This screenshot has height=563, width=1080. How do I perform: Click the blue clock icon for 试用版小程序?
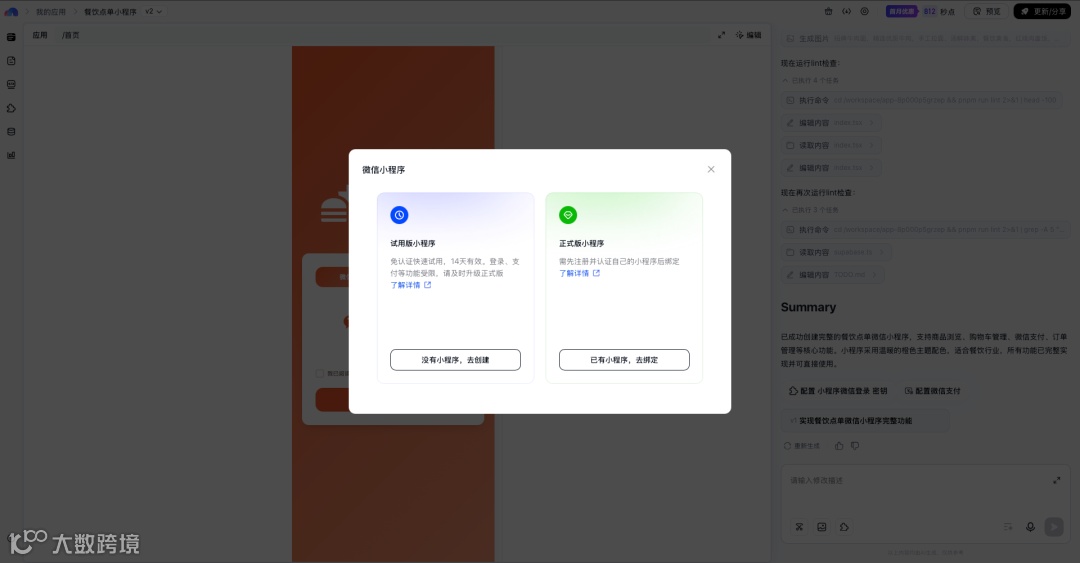(x=399, y=215)
